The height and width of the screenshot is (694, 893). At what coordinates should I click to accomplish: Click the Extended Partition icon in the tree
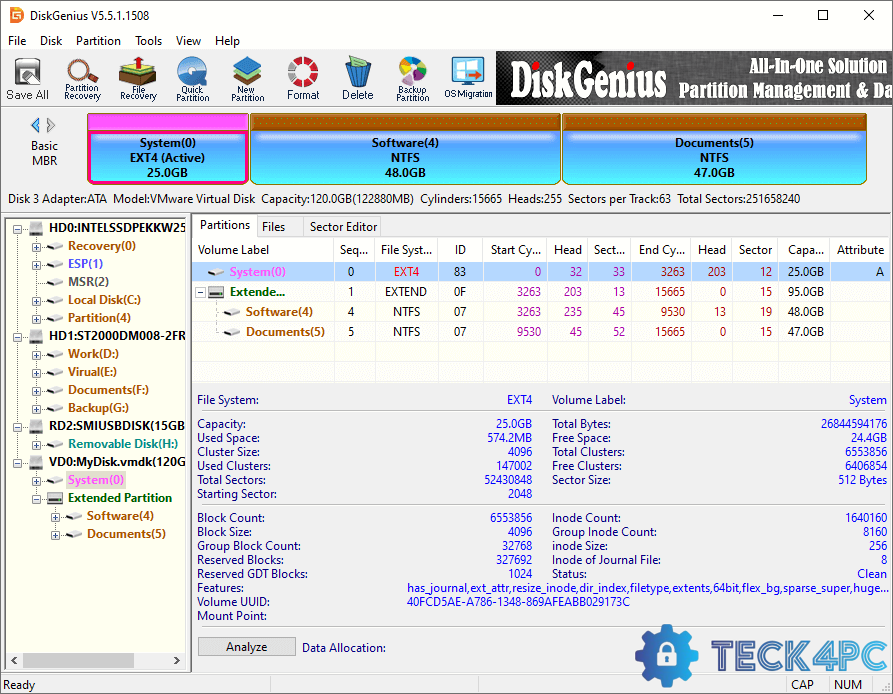tap(55, 498)
